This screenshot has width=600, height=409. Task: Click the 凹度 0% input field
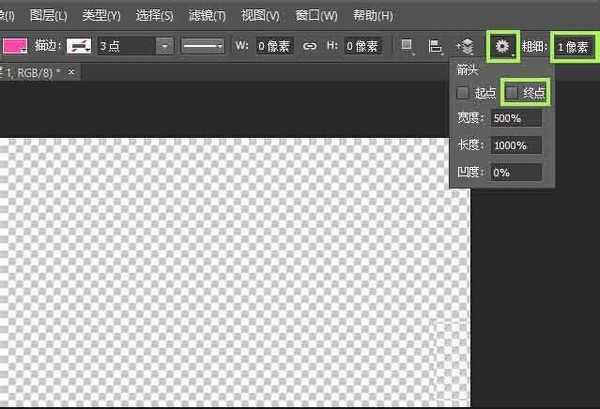coord(516,172)
